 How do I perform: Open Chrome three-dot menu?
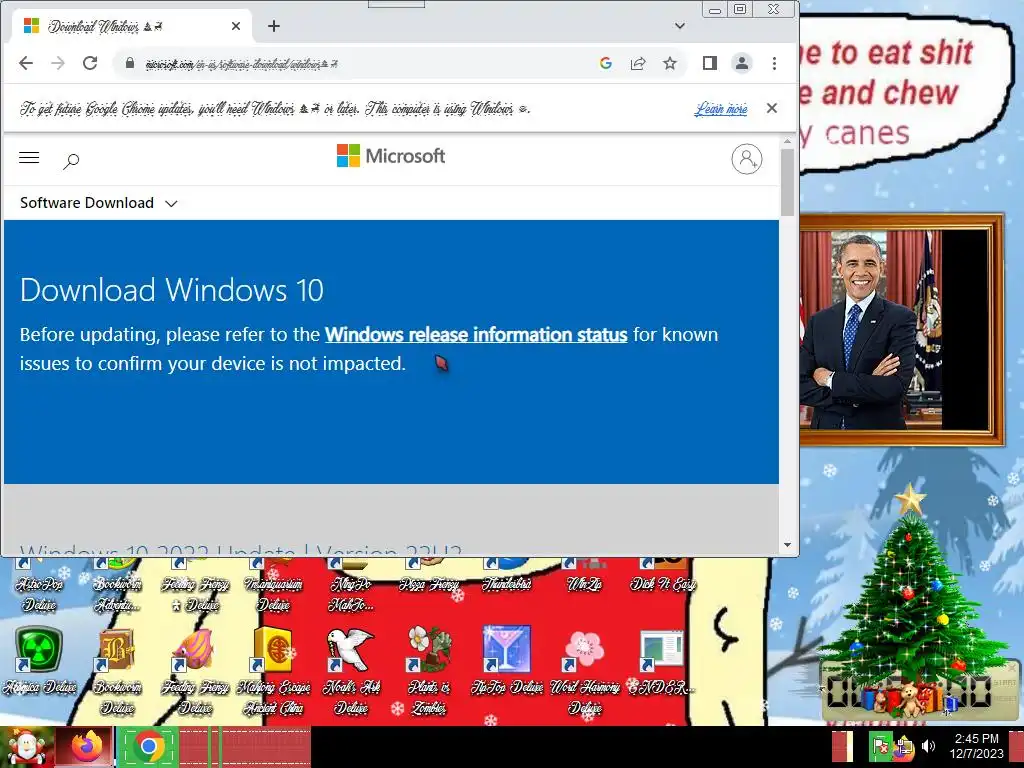(774, 63)
